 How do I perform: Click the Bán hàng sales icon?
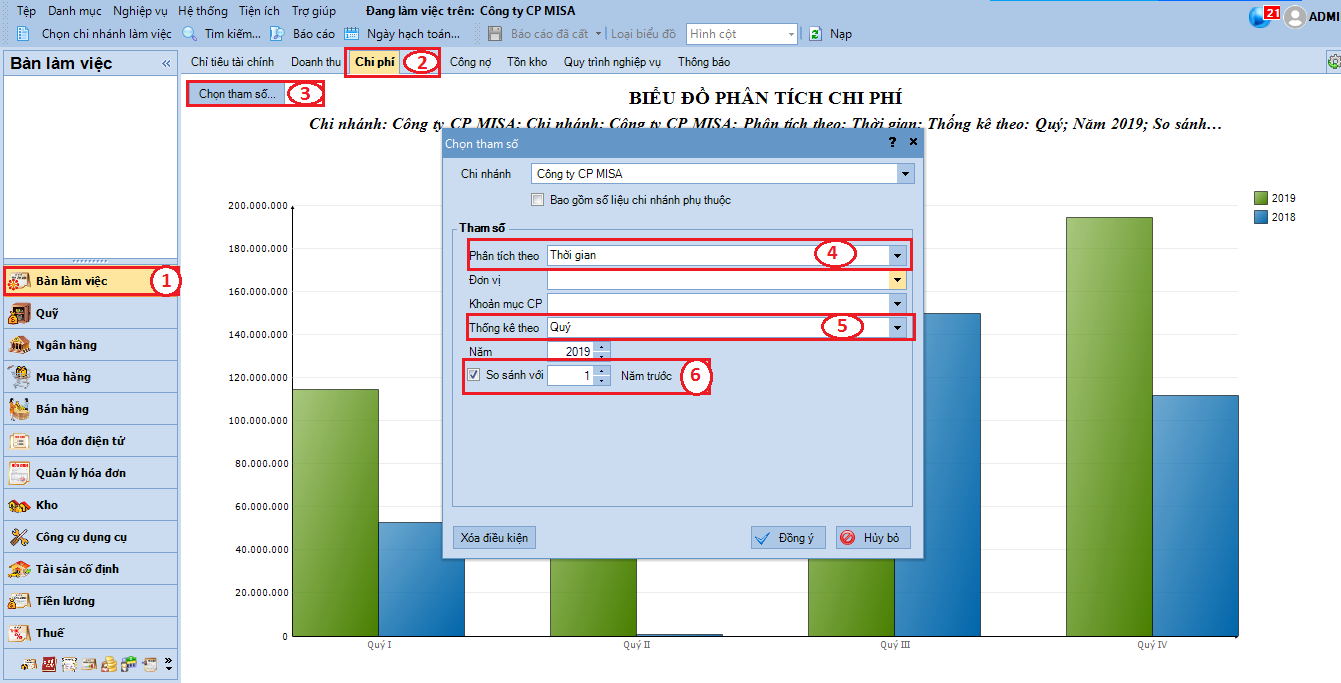point(18,409)
